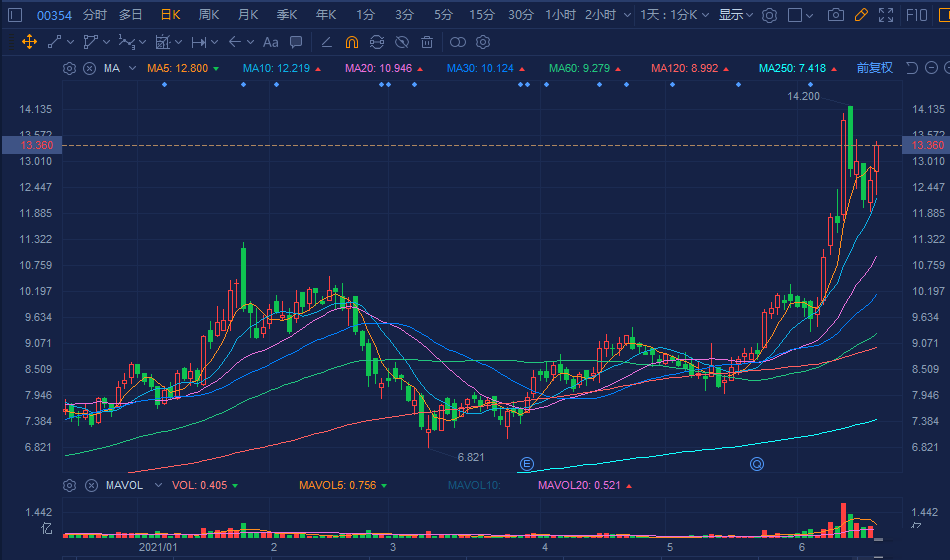Click the text annotation 'Aa' tool
This screenshot has width=950, height=560.
pyautogui.click(x=270, y=42)
